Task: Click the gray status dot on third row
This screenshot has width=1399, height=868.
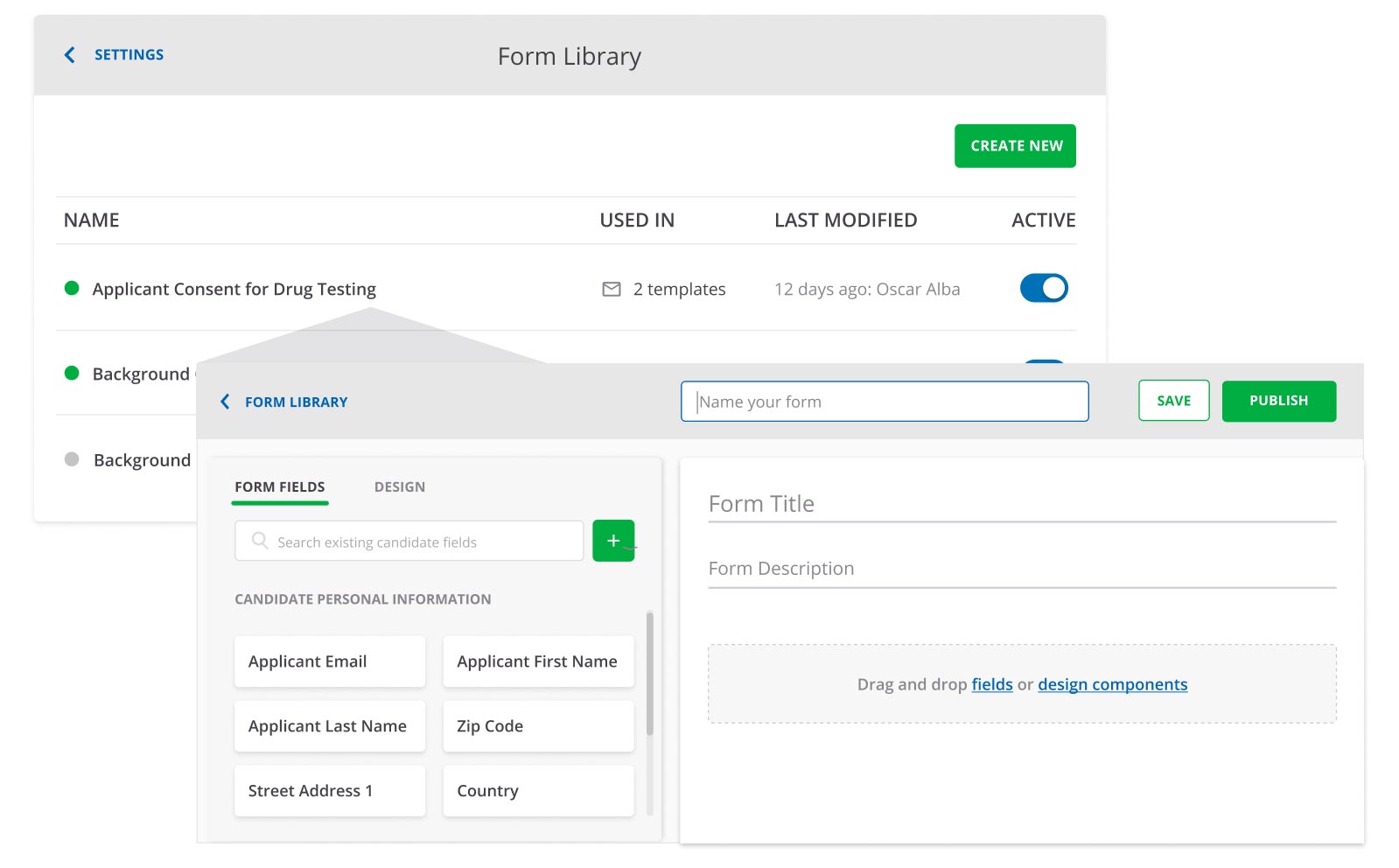Action: point(73,459)
